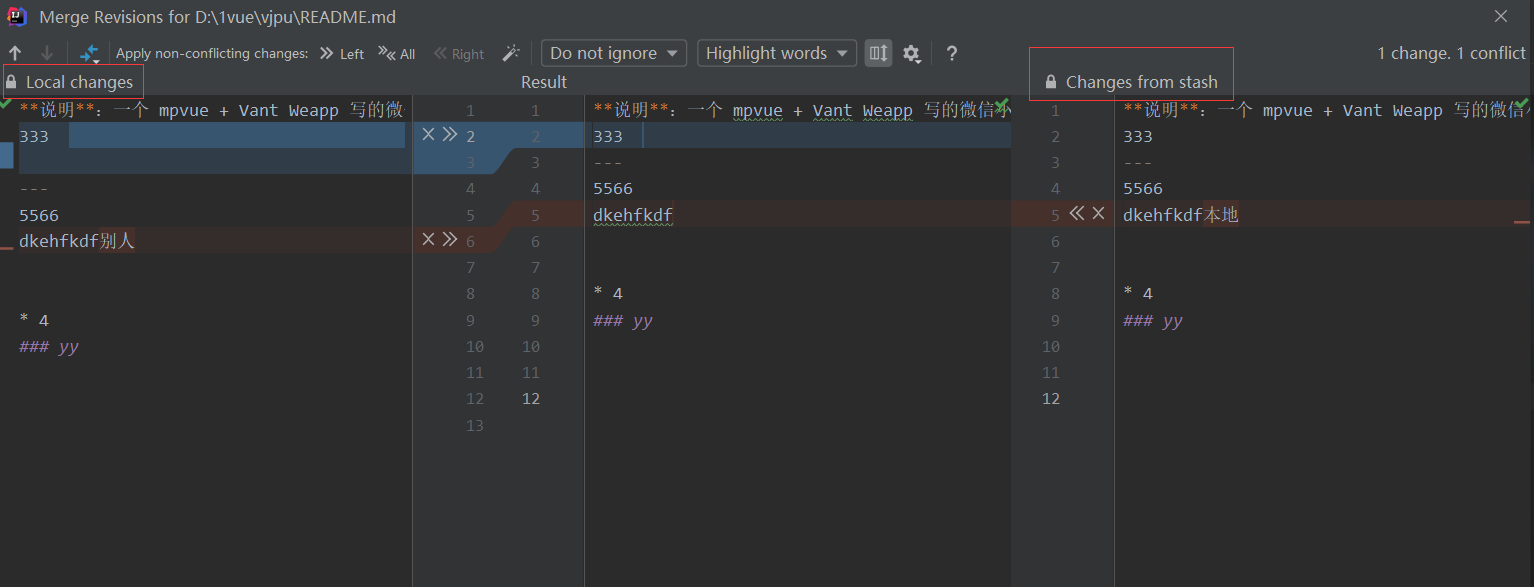Click 'dkehfkdf本地' in stash pane
The height and width of the screenshot is (587, 1534).
[x=1181, y=214]
